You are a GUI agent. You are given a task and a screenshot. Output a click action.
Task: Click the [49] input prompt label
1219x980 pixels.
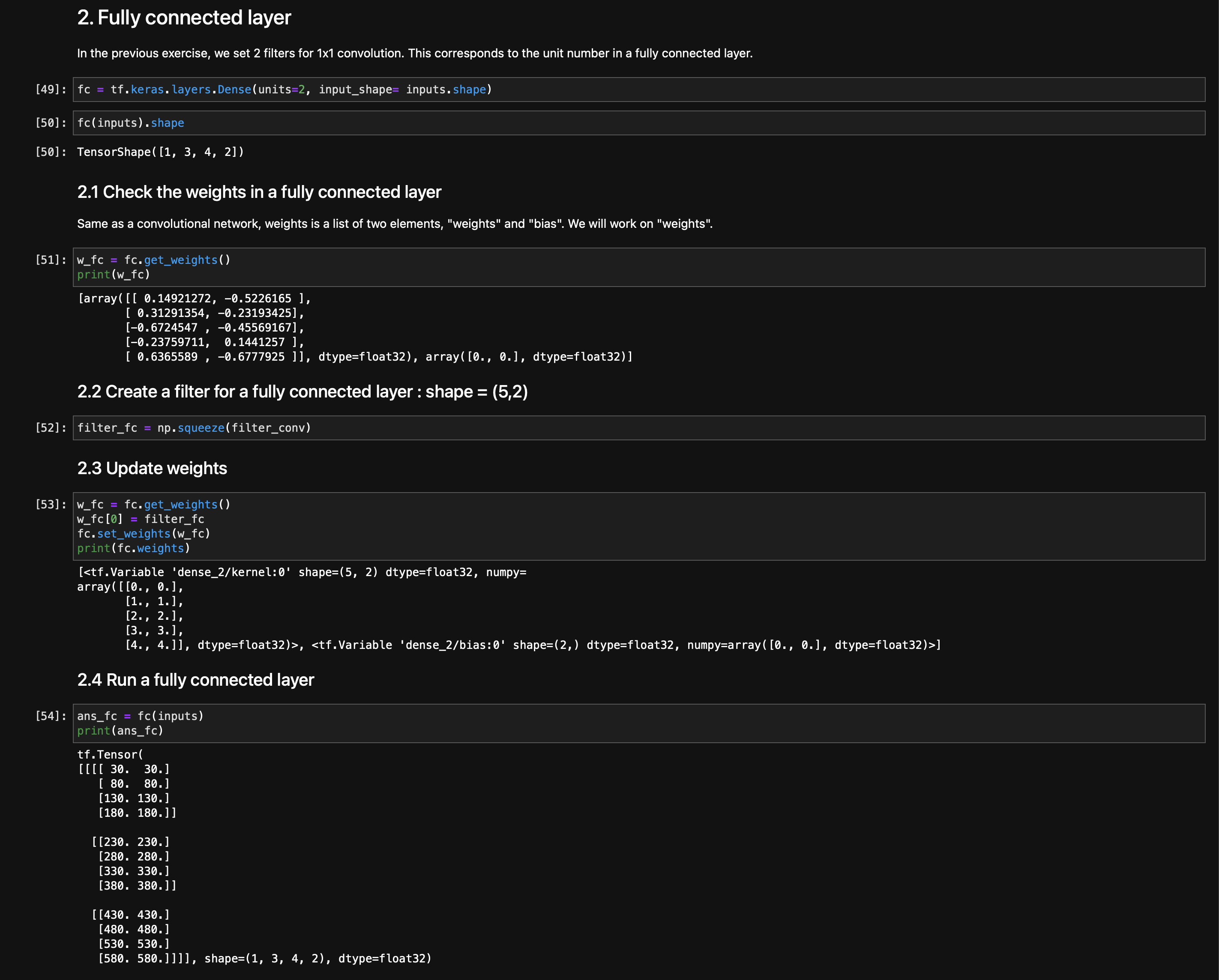51,89
